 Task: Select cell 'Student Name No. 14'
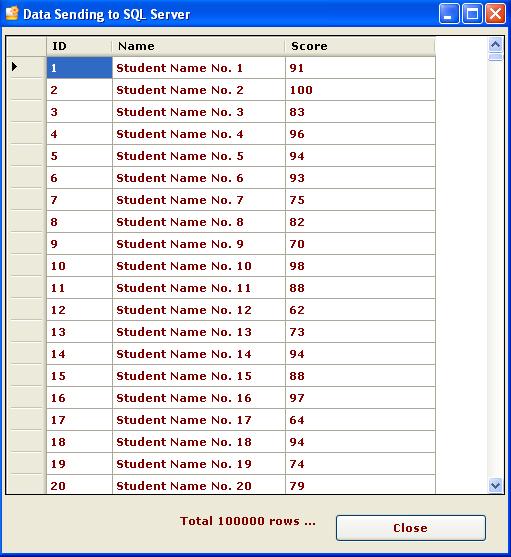tap(199, 354)
